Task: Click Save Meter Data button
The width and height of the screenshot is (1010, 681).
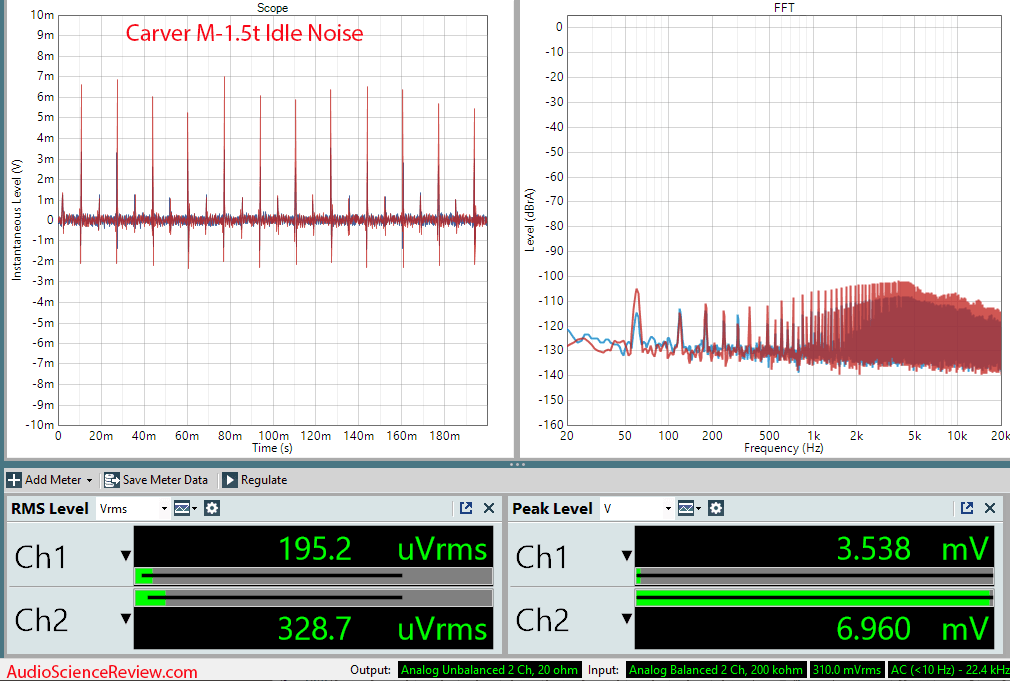Action: point(156,480)
